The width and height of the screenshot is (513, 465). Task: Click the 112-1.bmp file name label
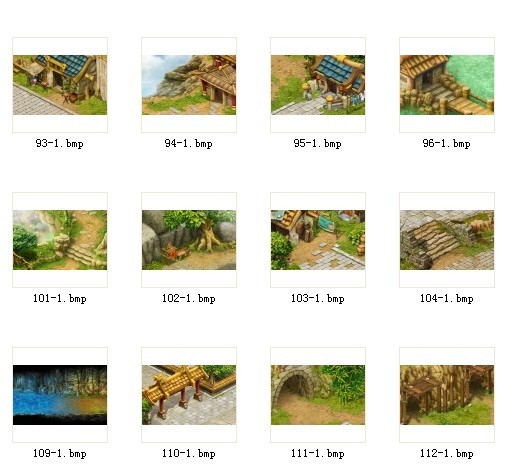(447, 454)
